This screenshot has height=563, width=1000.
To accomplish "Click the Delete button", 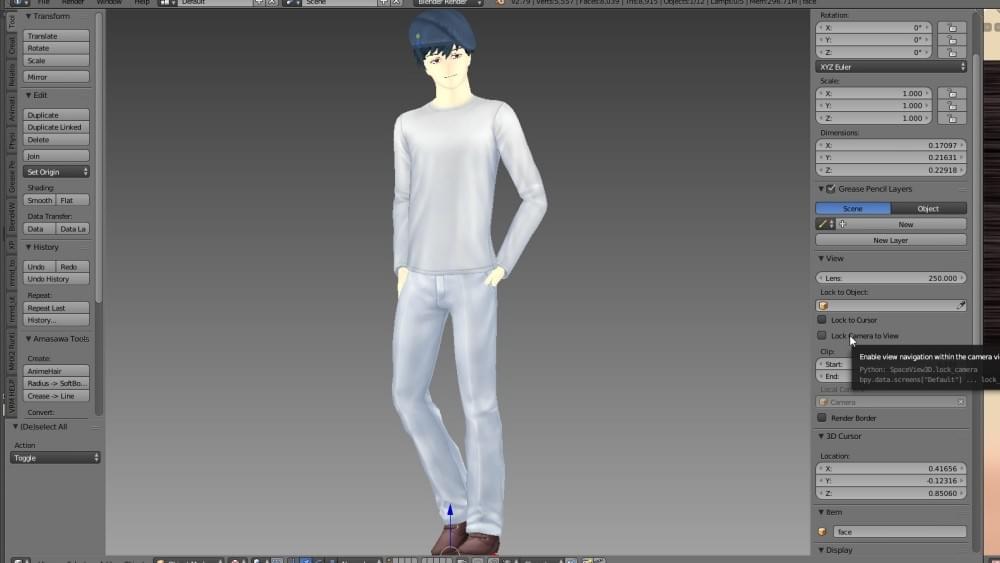I will pyautogui.click(x=56, y=140).
